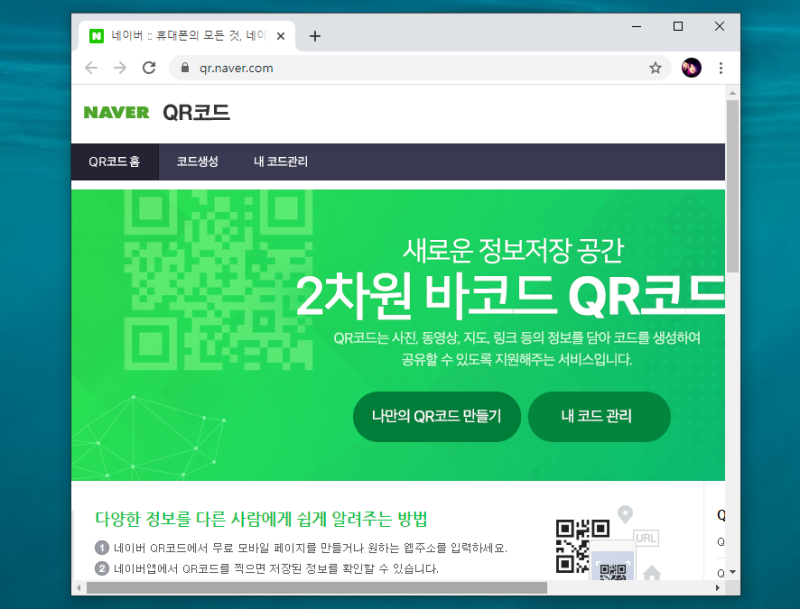Screen dimensions: 800x609
Task: Click the browser forward arrow
Action: [x=120, y=68]
